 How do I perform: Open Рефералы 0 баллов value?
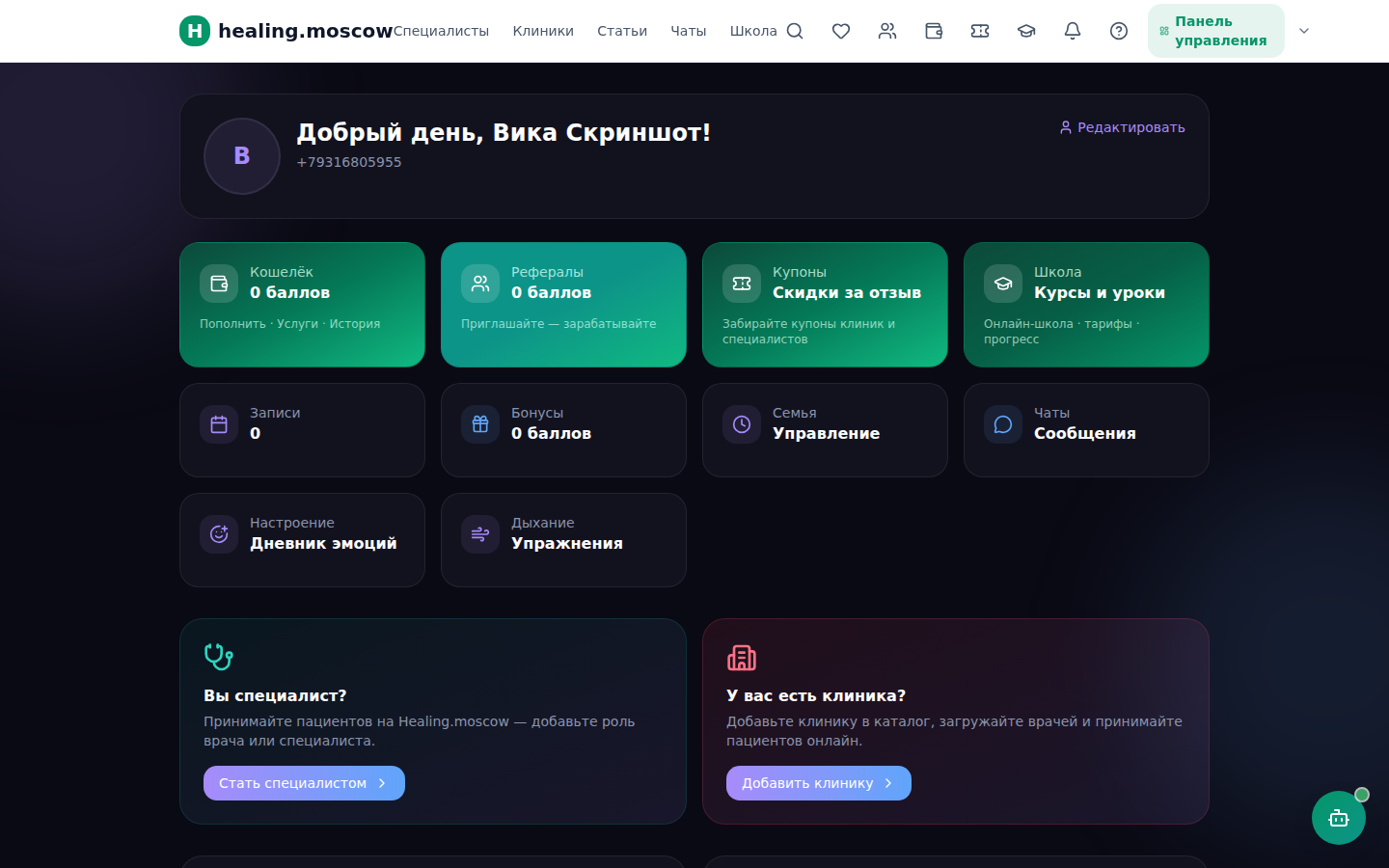(551, 293)
